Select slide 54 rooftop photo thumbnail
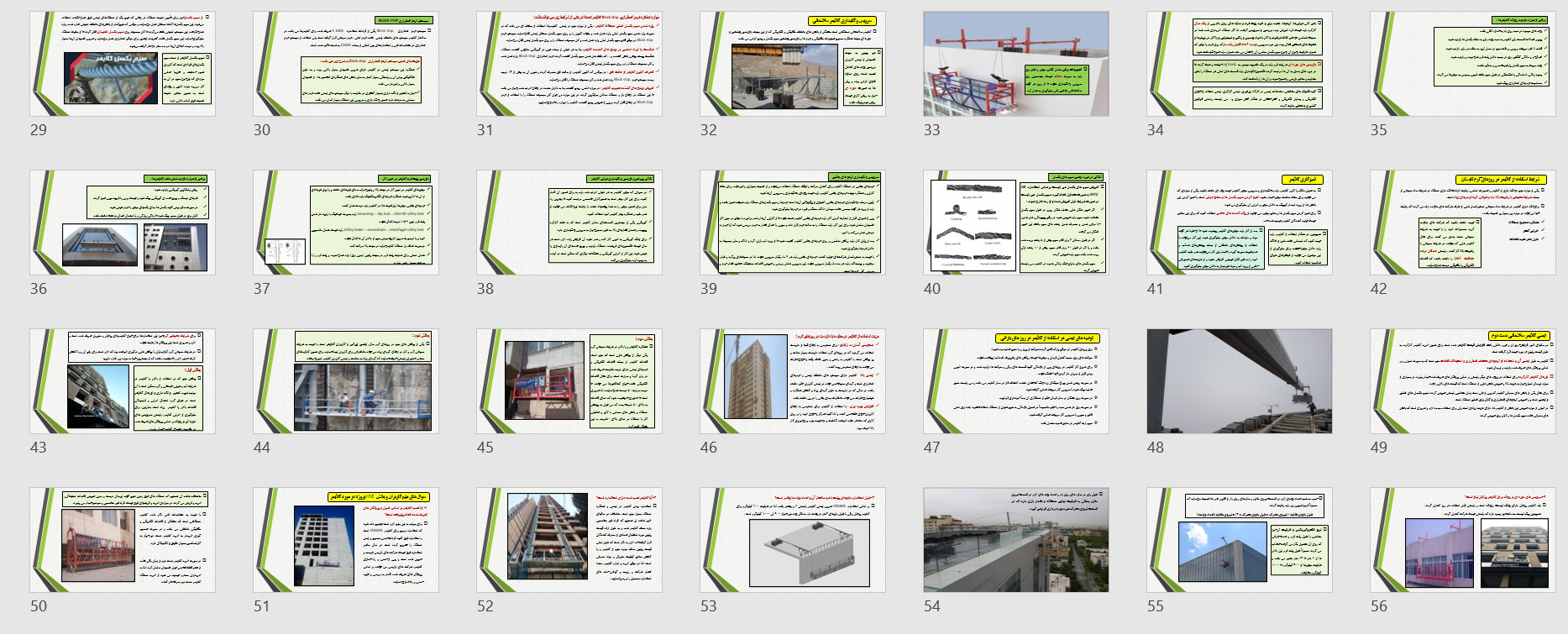This screenshot has width=1568, height=634. (x=1016, y=540)
